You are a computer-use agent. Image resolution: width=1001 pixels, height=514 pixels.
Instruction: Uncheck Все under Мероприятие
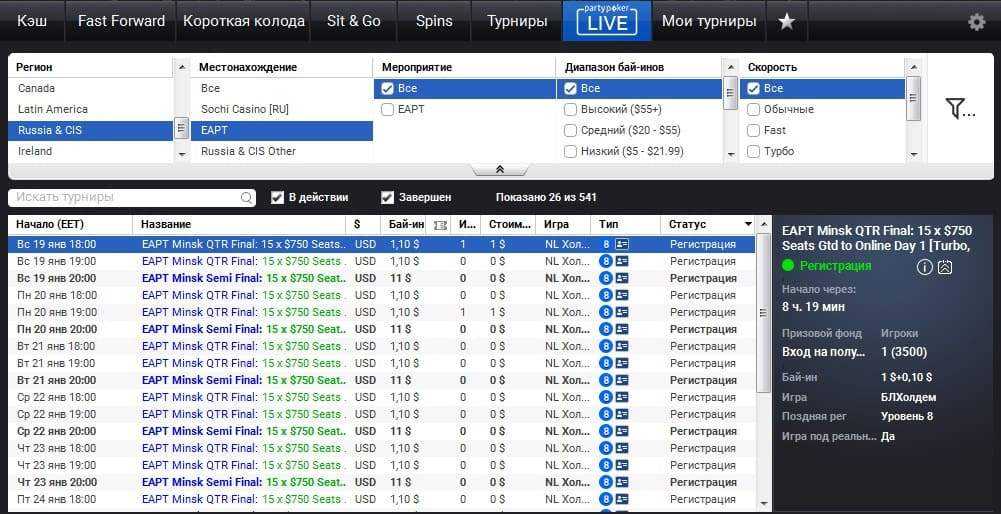click(x=388, y=89)
